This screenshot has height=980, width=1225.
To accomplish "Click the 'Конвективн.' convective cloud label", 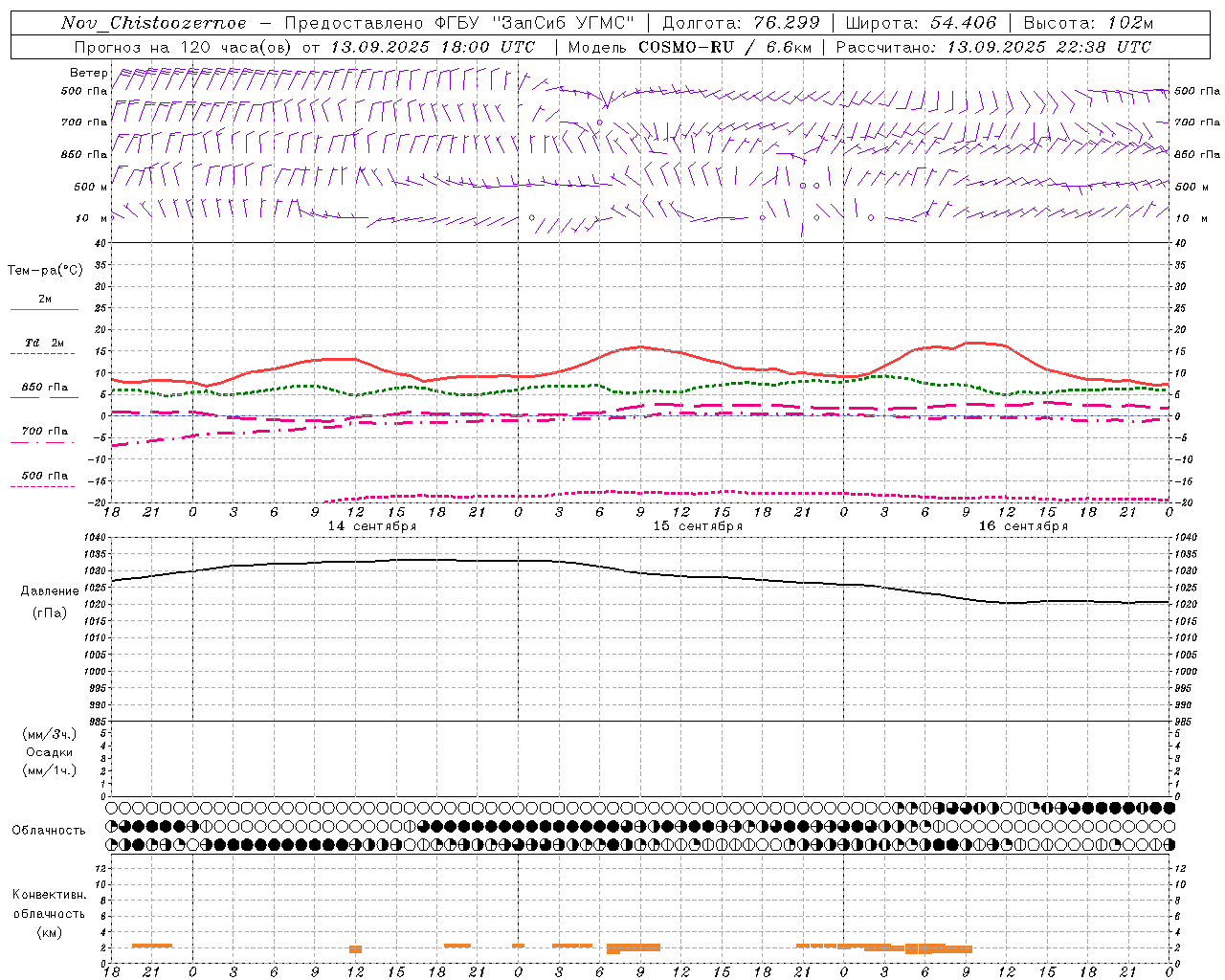I will (x=49, y=895).
